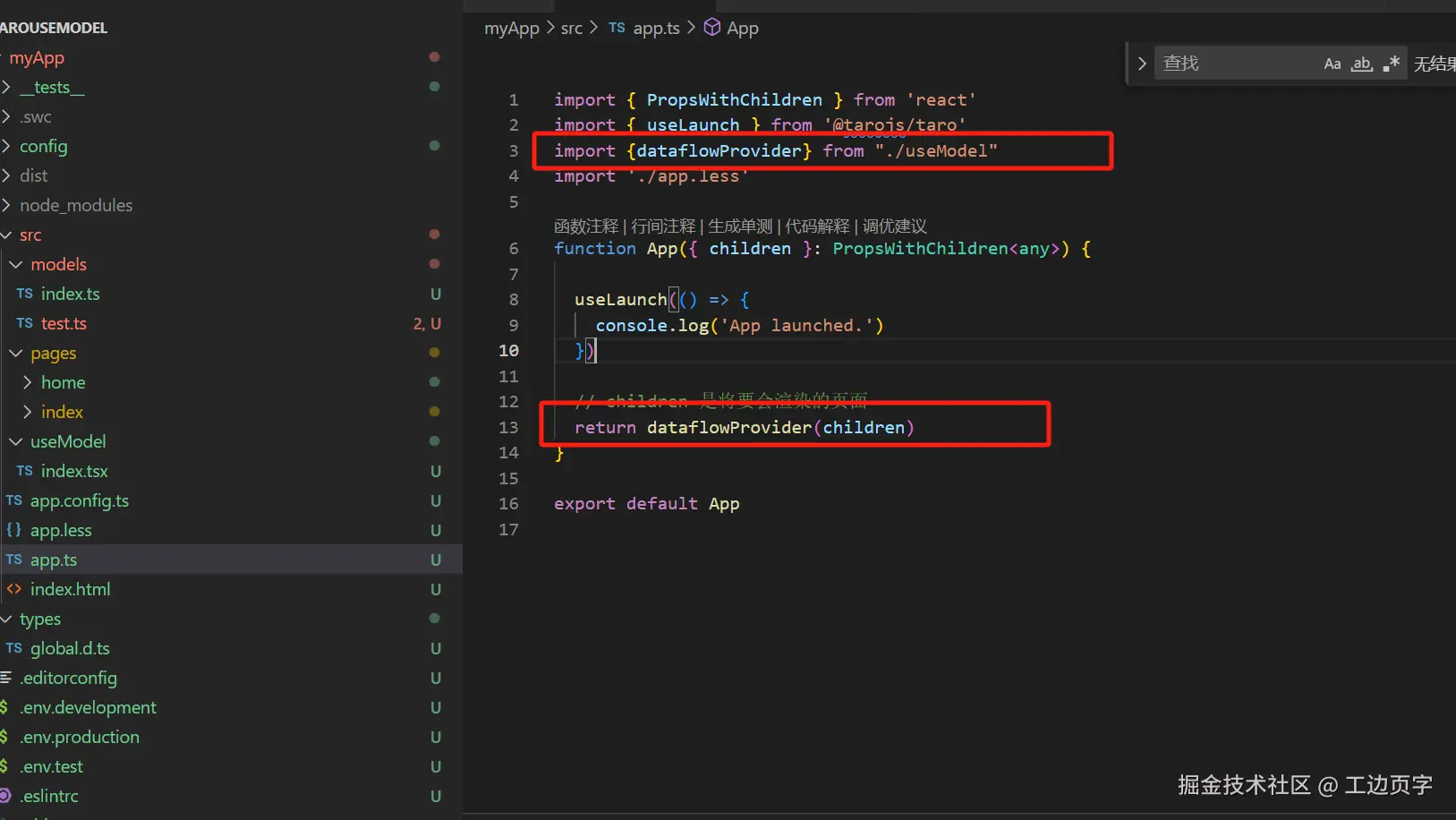
Task: Click the 函数注释 code lens action
Action: (586, 226)
